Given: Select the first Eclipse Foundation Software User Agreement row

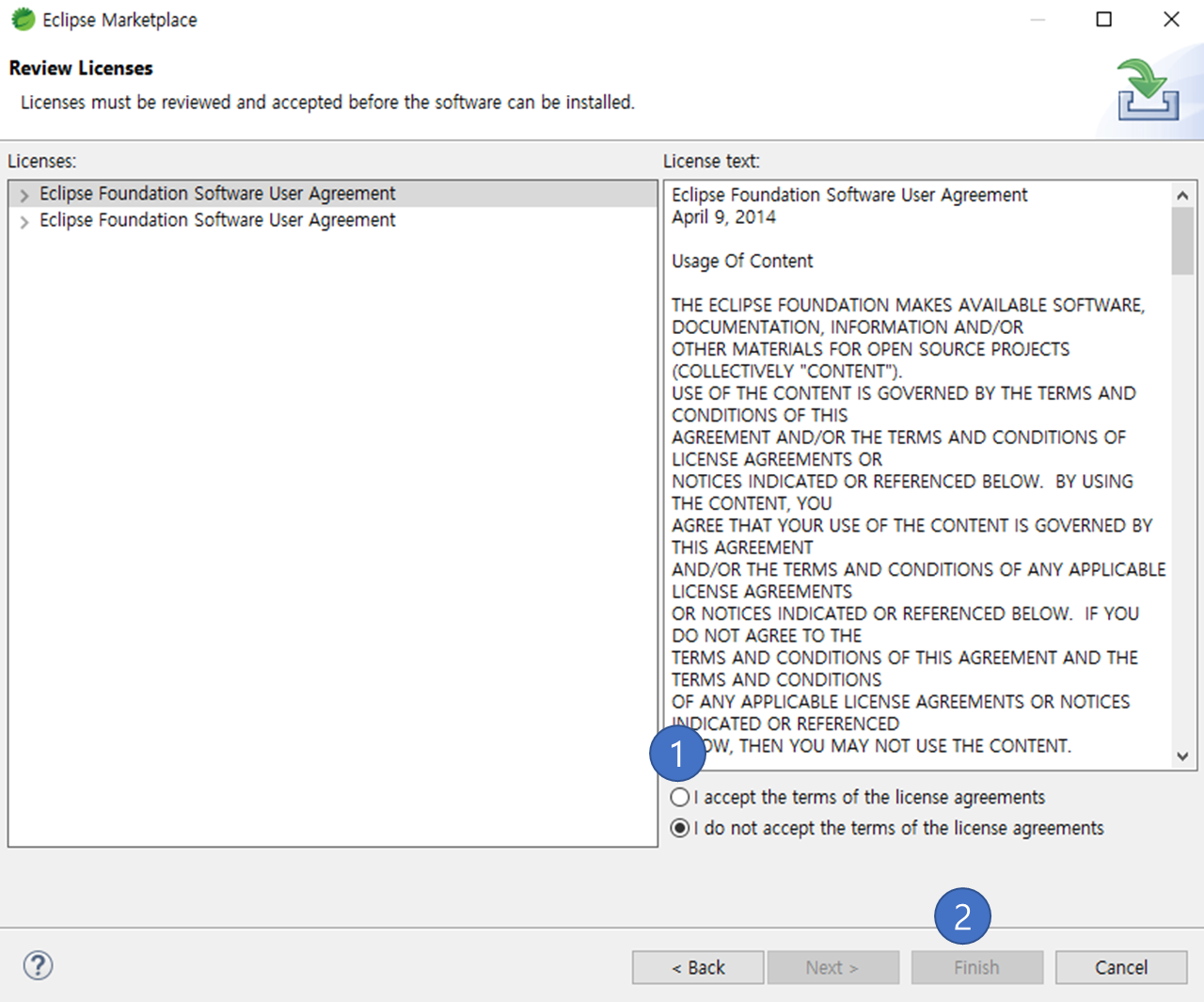Looking at the screenshot, I should point(333,194).
